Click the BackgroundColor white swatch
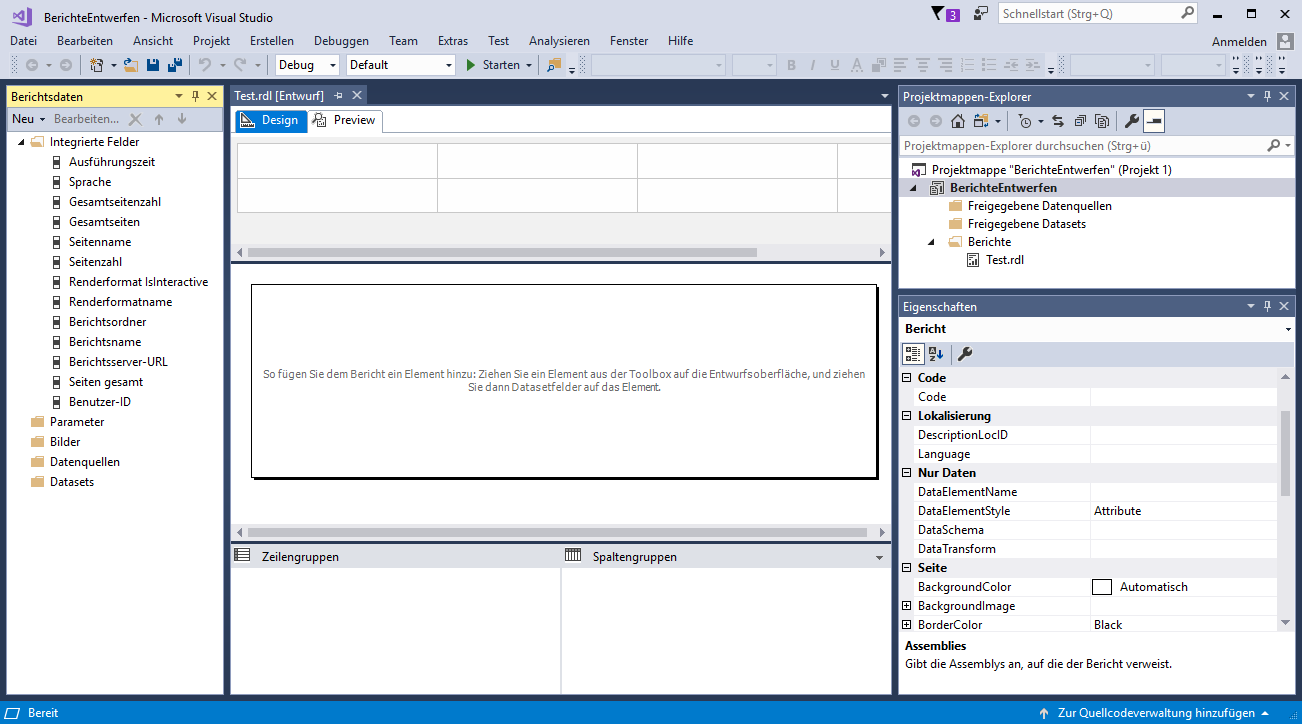1302x724 pixels. tap(1102, 587)
